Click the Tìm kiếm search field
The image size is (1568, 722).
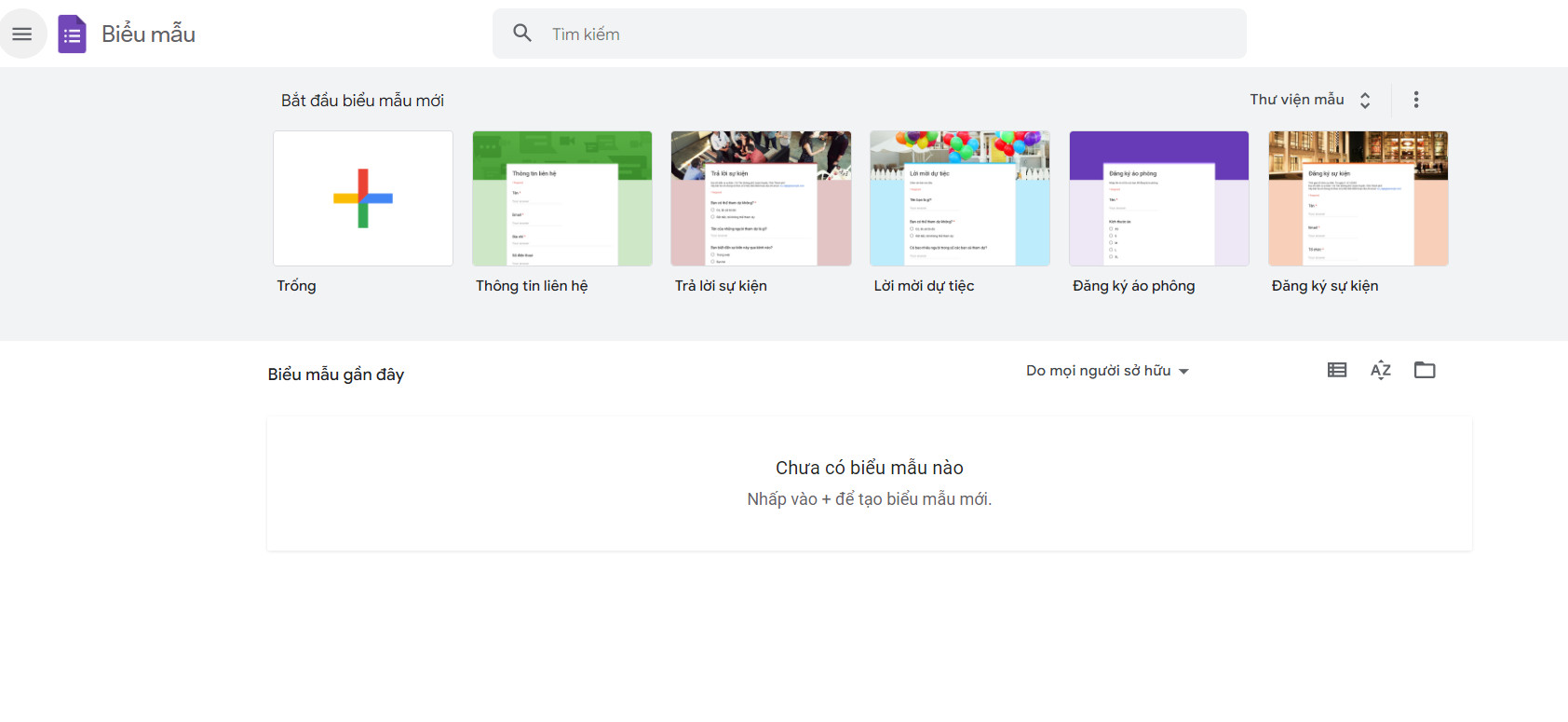pyautogui.click(x=885, y=34)
